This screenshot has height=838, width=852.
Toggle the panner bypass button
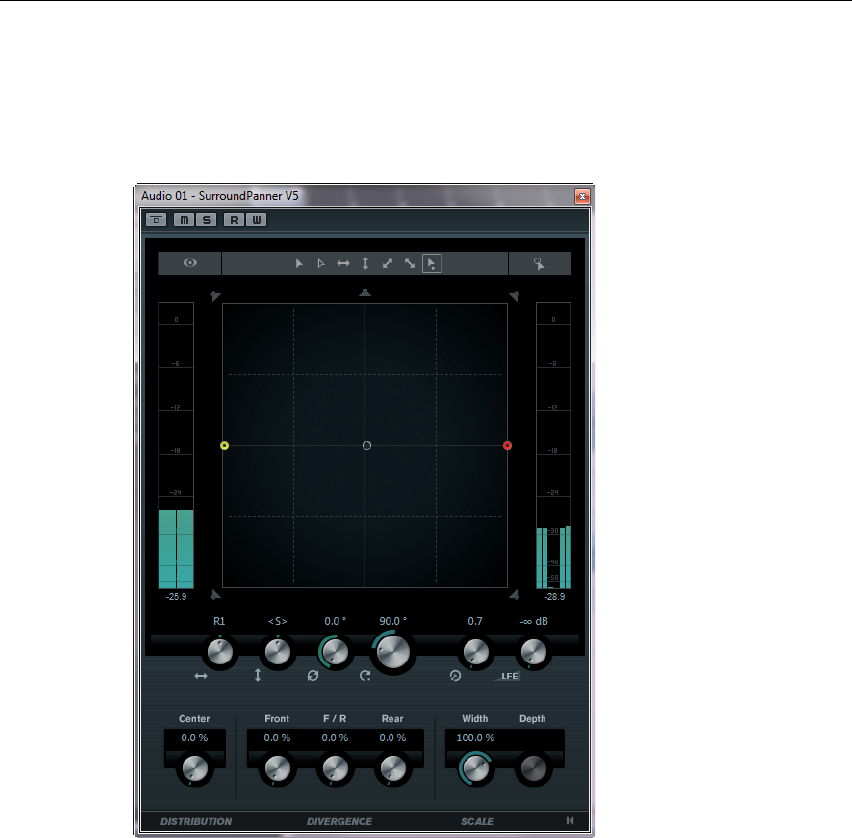tap(156, 220)
